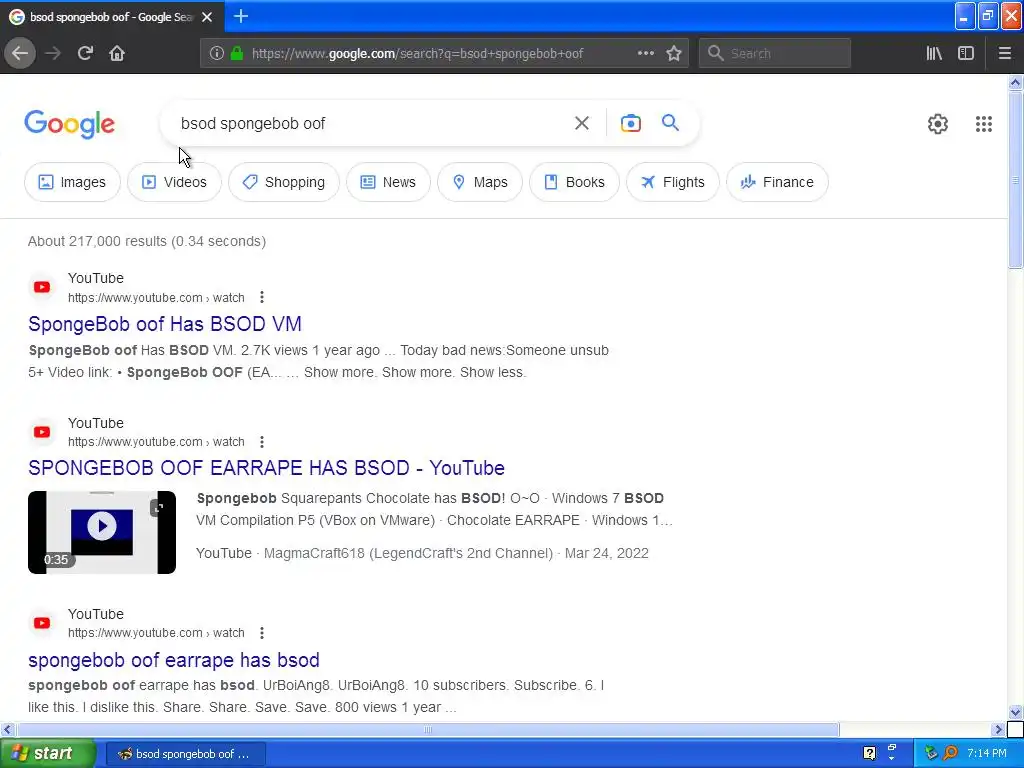Click the help question mark tray icon

coord(869,754)
